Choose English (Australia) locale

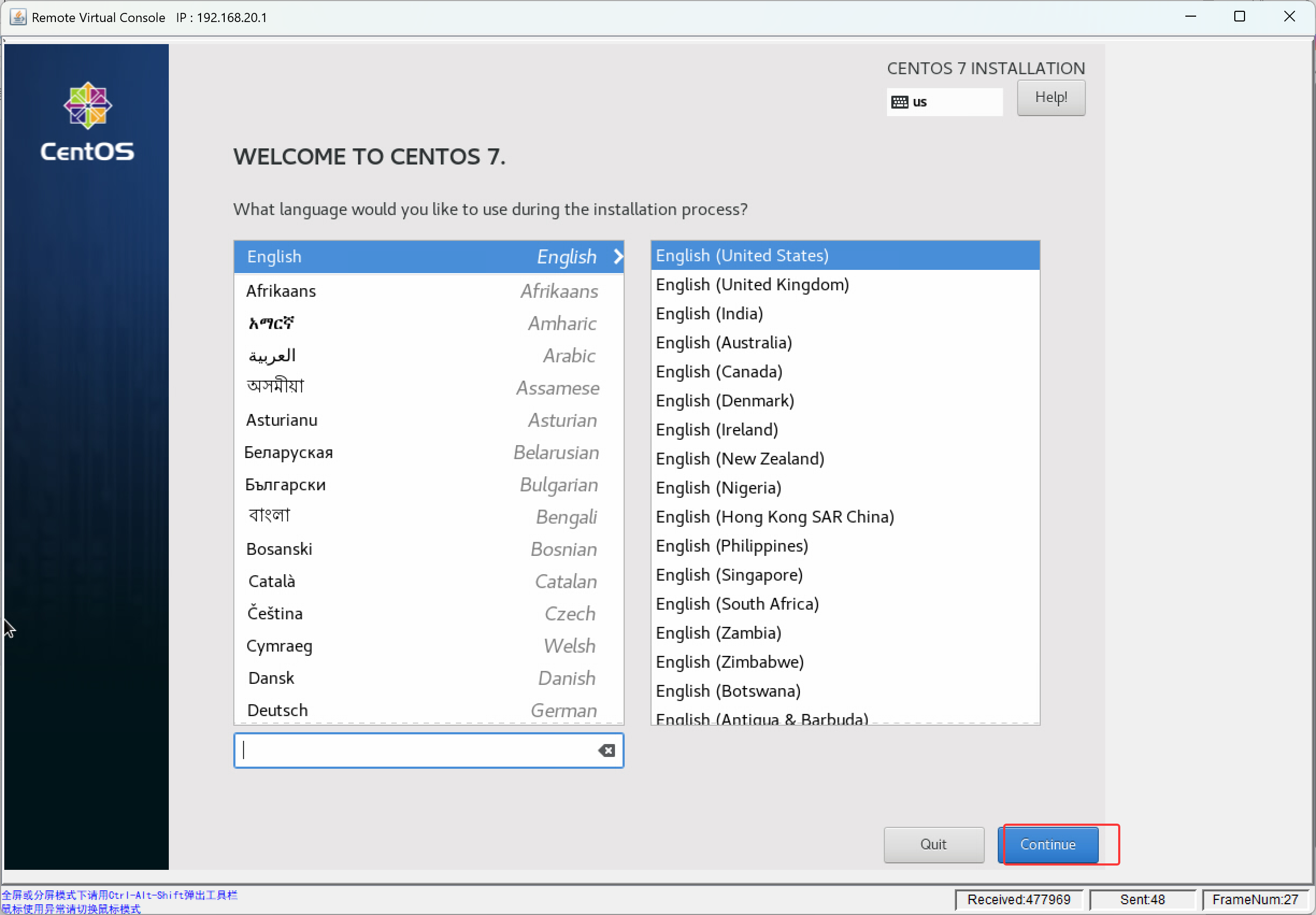pyautogui.click(x=724, y=342)
